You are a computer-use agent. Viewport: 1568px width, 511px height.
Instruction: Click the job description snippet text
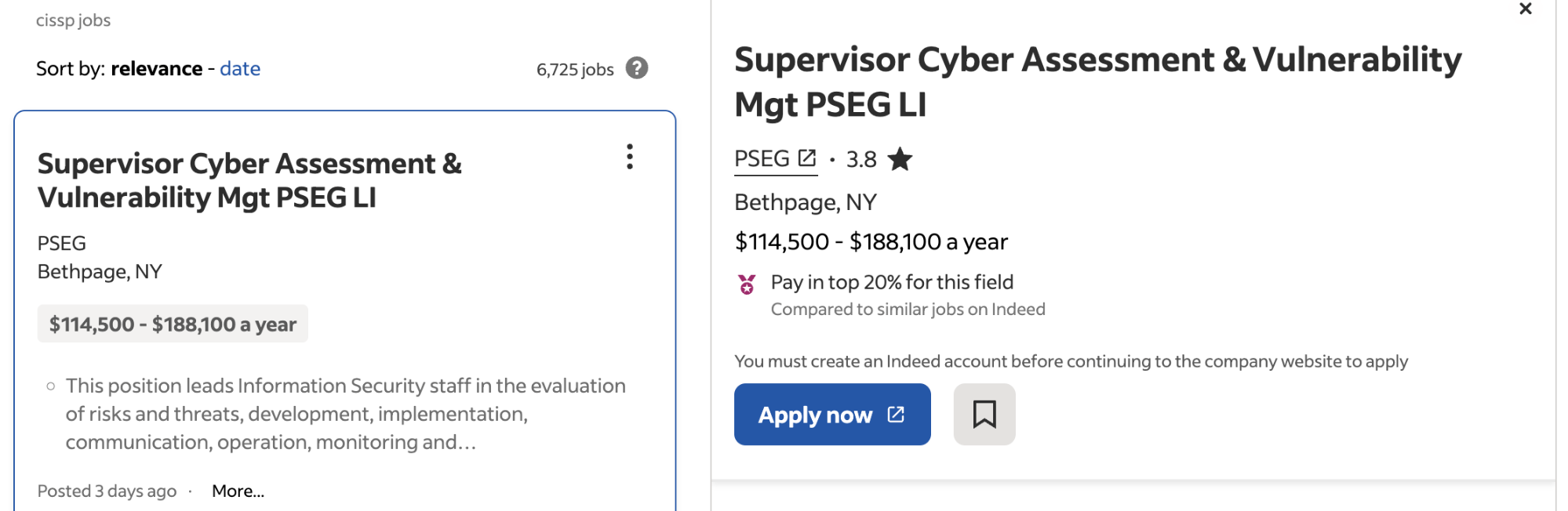[345, 414]
